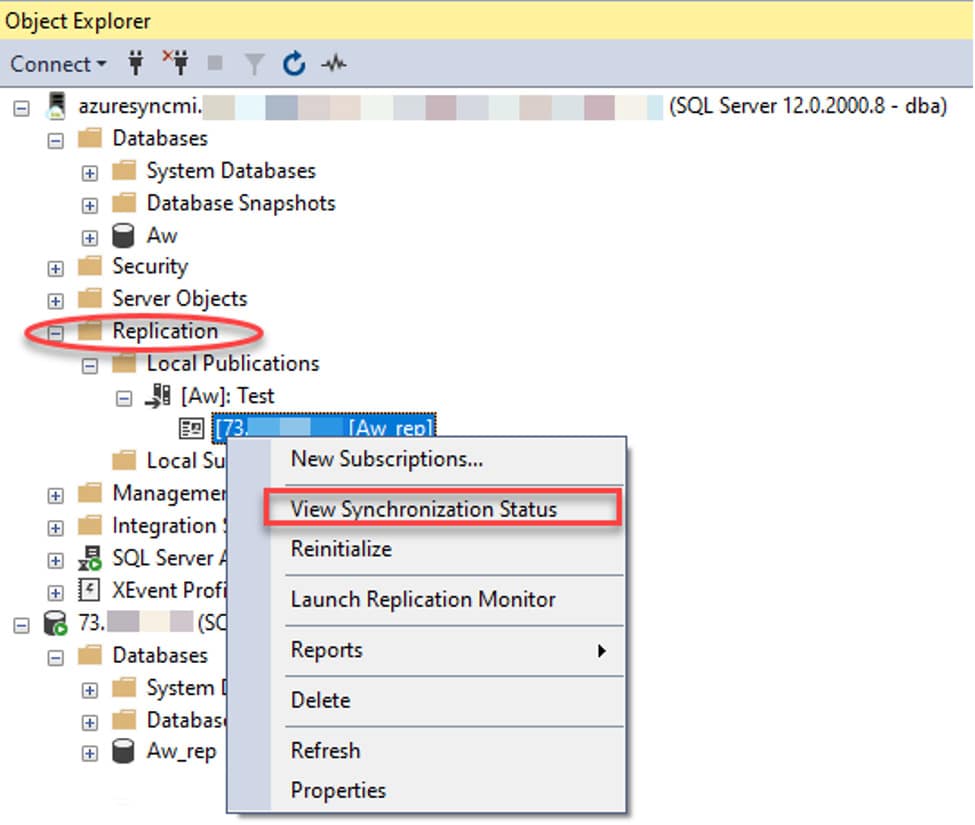
Task: Click the Refresh circular arrow icon
Action: click(x=293, y=63)
